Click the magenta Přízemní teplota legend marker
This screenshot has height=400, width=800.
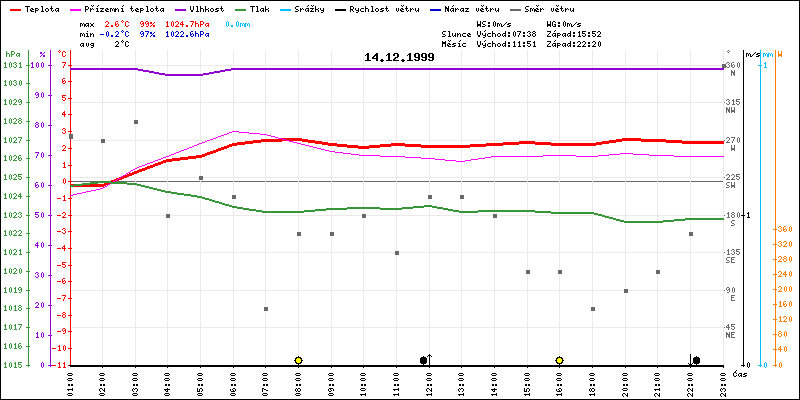tap(74, 8)
